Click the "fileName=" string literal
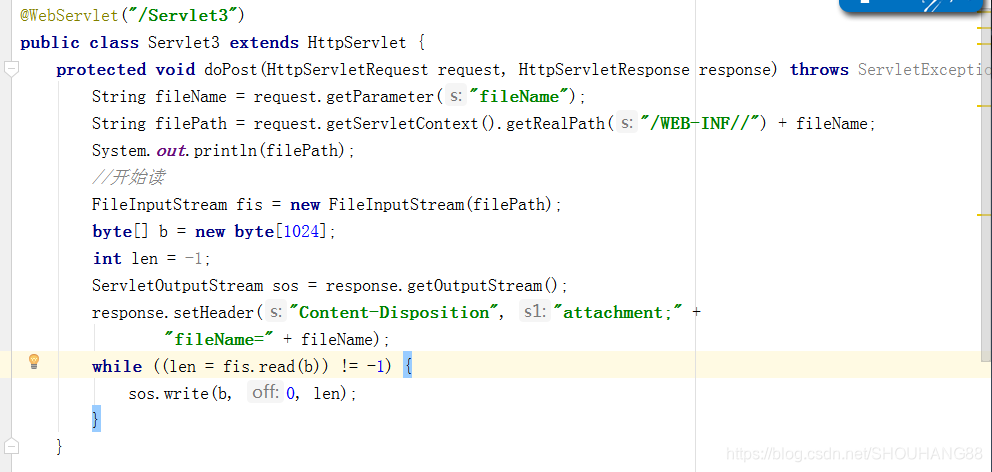Image resolution: width=992 pixels, height=472 pixels. pyautogui.click(x=219, y=340)
